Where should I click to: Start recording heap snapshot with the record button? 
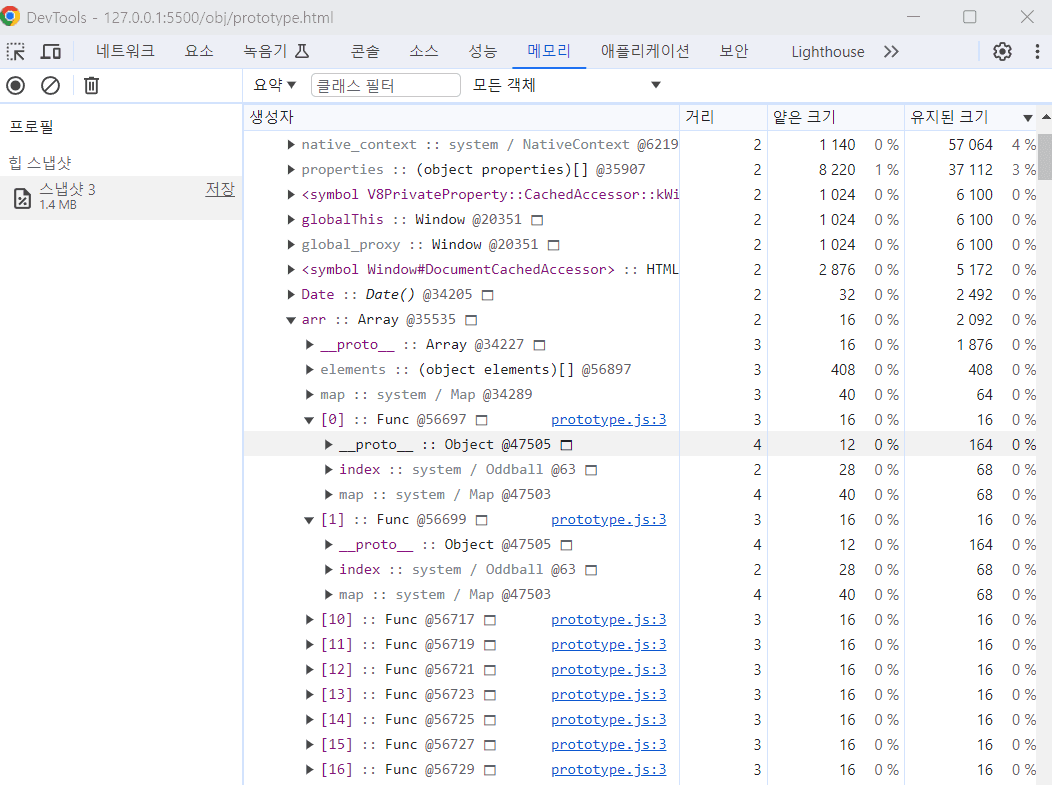click(16, 85)
